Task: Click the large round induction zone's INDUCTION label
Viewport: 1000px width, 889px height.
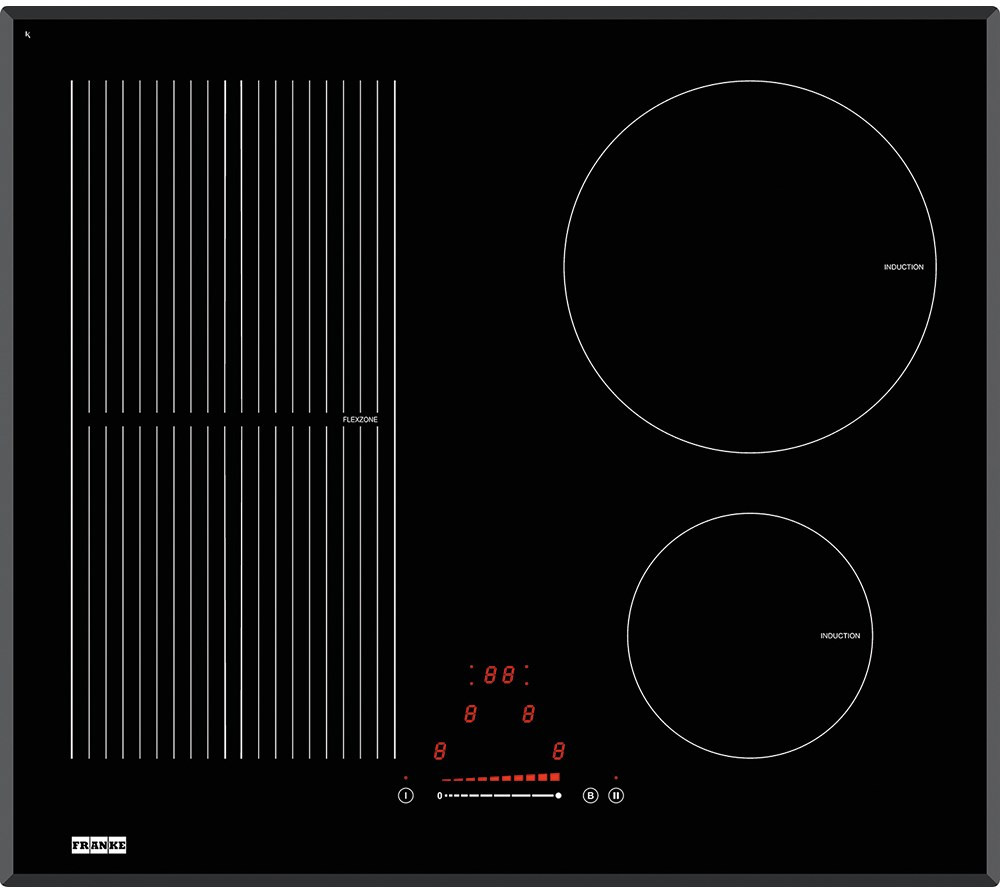Action: click(903, 267)
